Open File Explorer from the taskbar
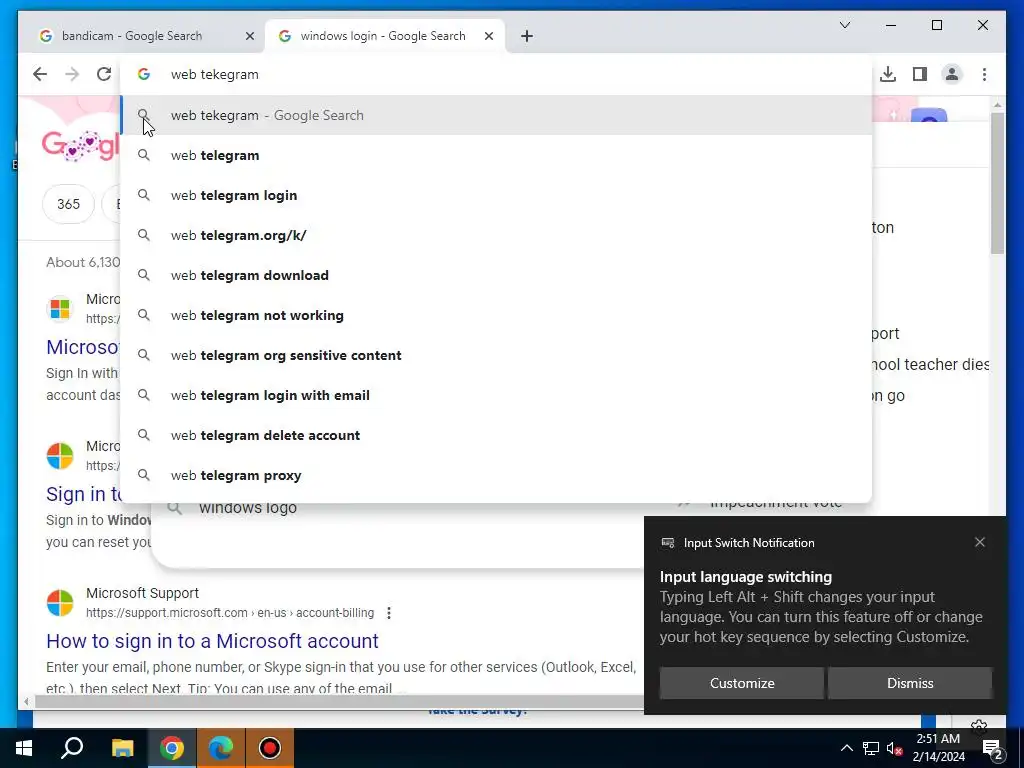The height and width of the screenshot is (768, 1024). [122, 748]
